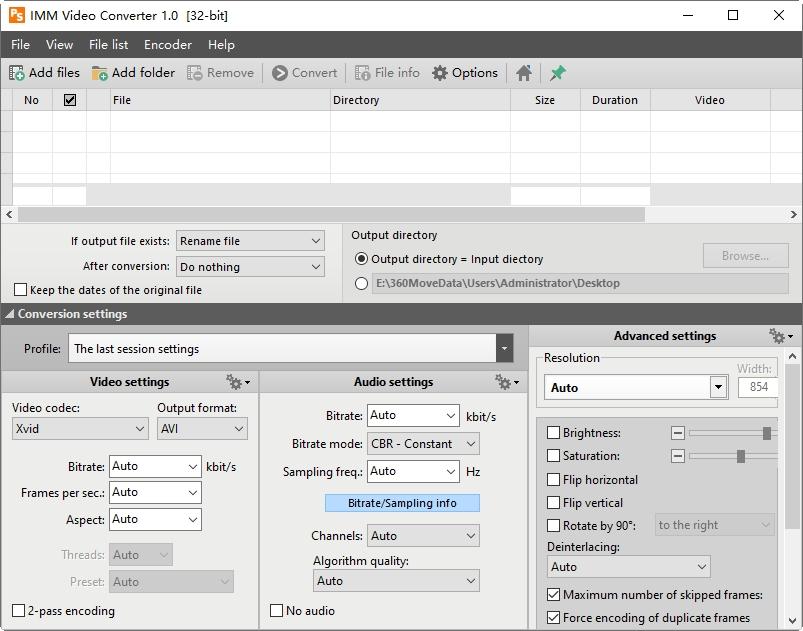Open the After conversion dropdown
Viewport: 803px width, 631px height.
point(250,267)
